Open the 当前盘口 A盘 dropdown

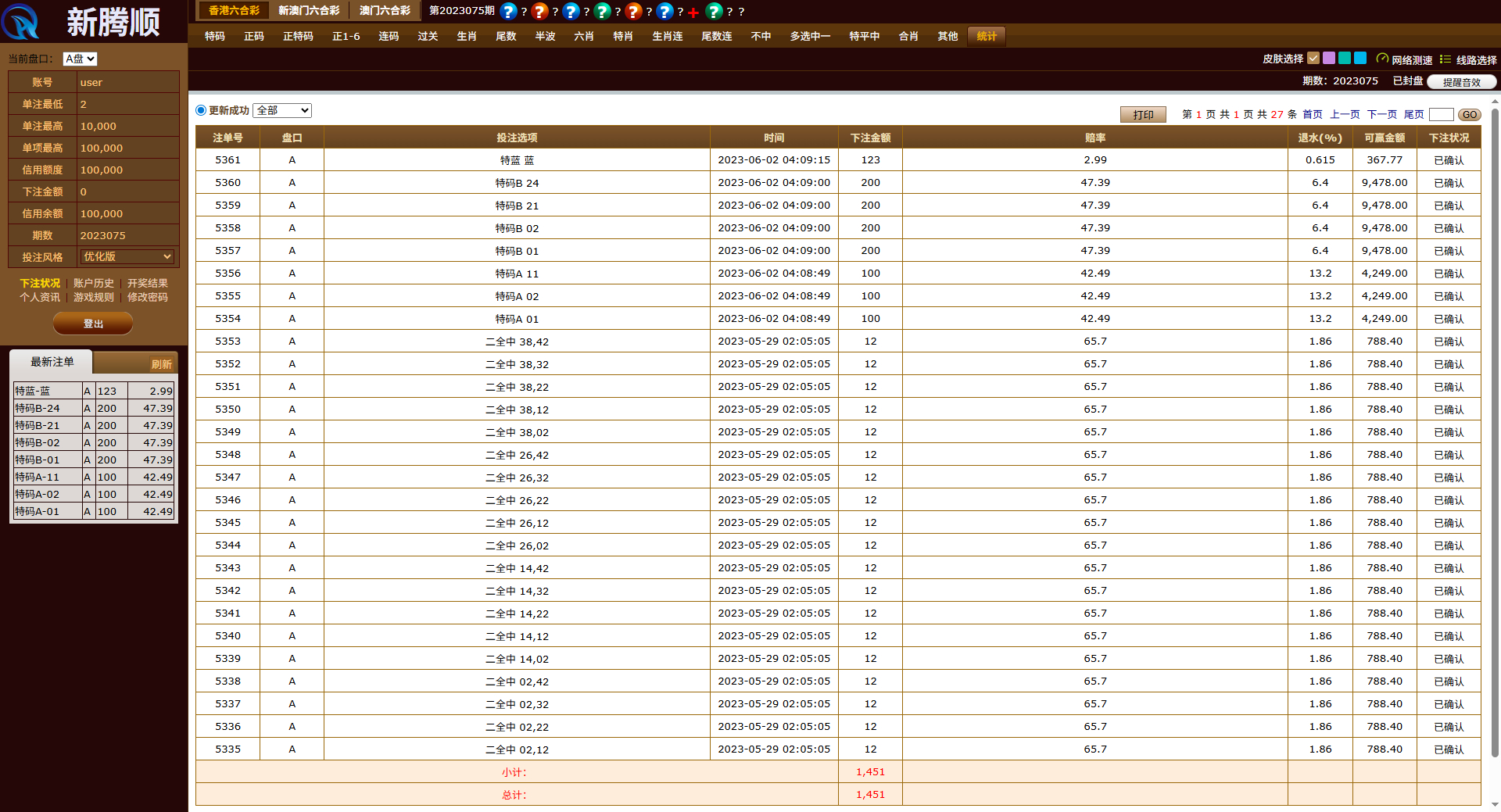point(80,59)
